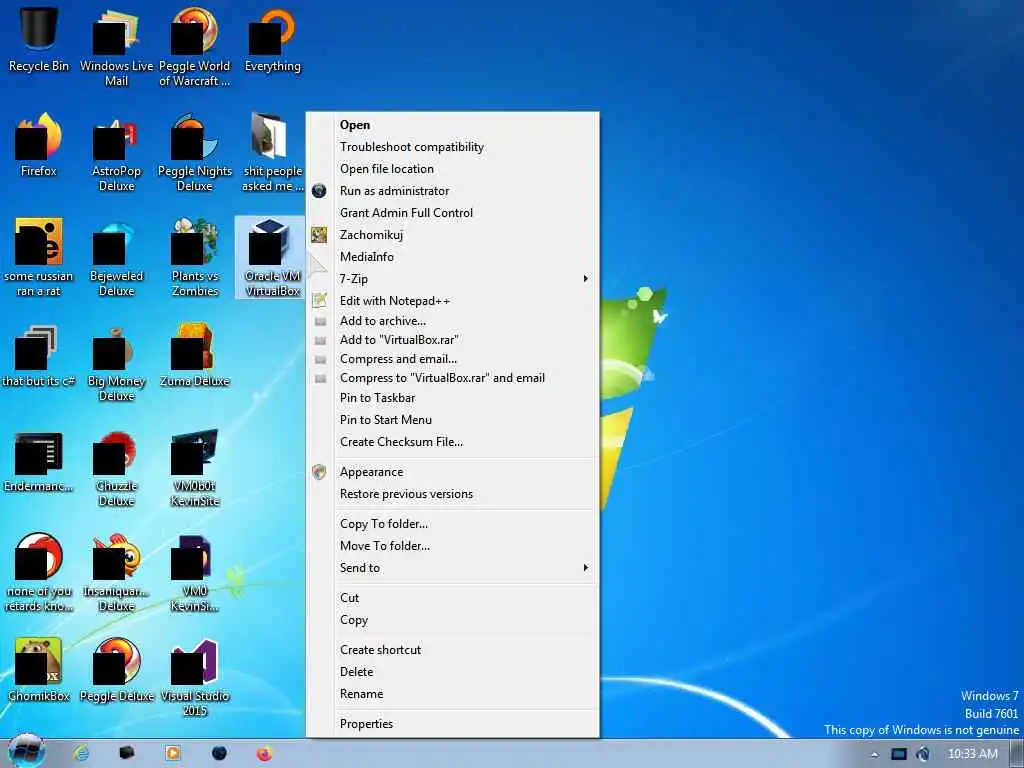1024x768 pixels.
Task: Choose Edit with Notepad++
Action: tap(453, 301)
